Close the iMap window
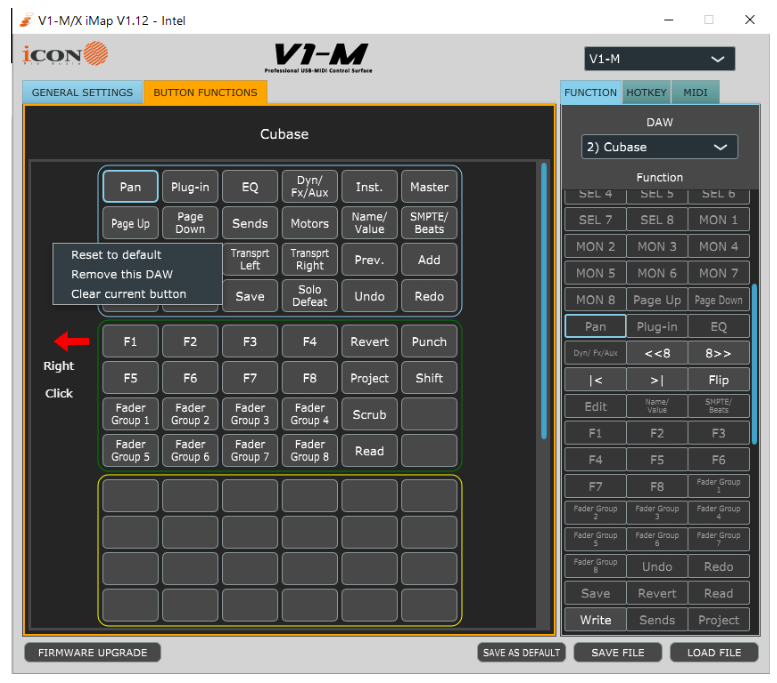The width and height of the screenshot is (777, 683). [750, 20]
